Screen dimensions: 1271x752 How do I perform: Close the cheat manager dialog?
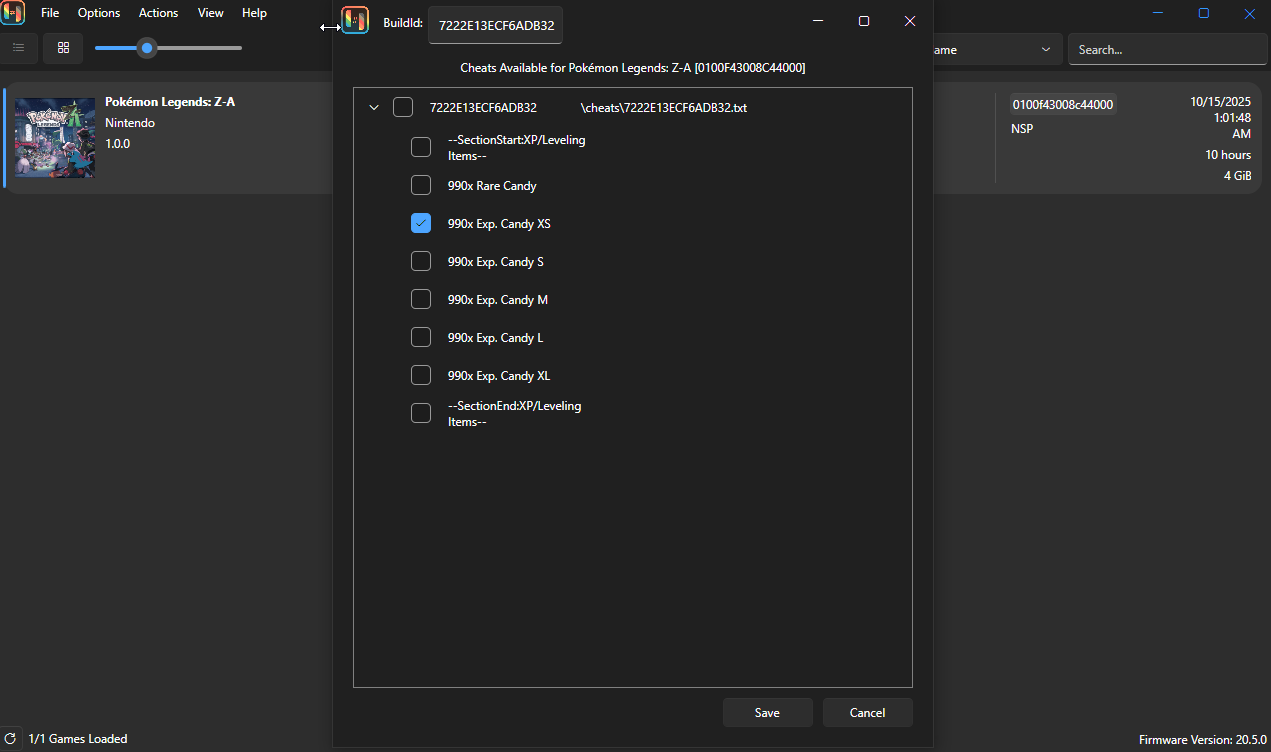pos(910,21)
